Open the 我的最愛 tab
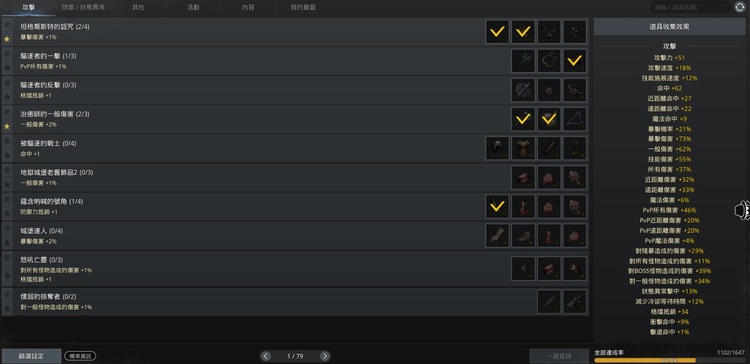The height and width of the screenshot is (364, 750). click(303, 8)
